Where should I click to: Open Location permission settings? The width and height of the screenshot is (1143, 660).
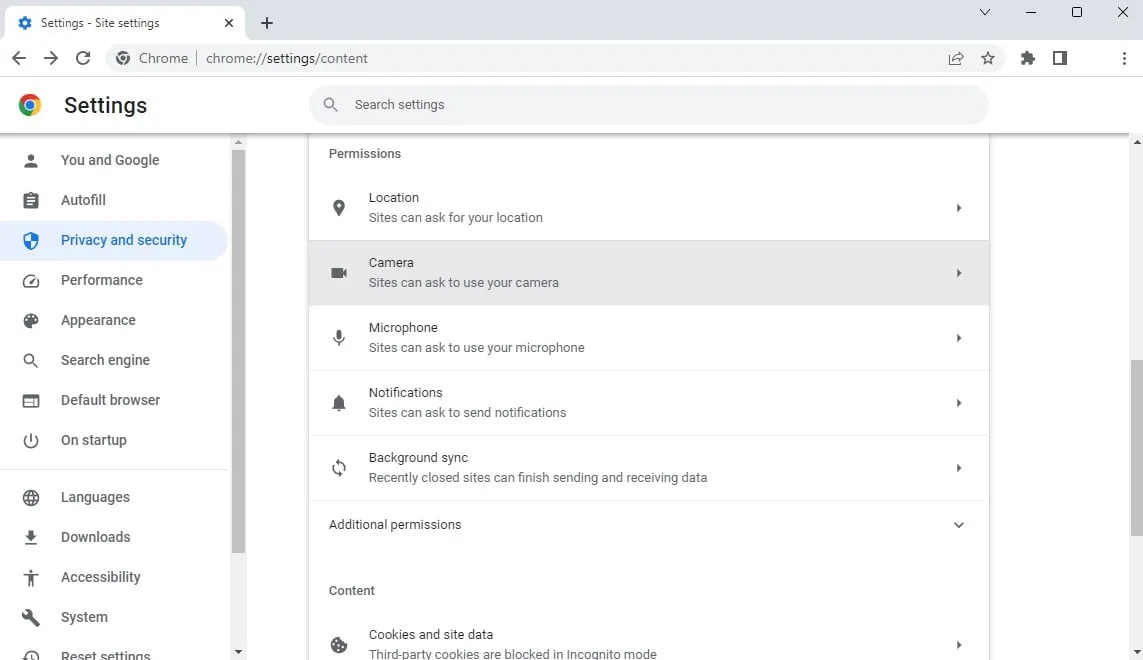(648, 208)
